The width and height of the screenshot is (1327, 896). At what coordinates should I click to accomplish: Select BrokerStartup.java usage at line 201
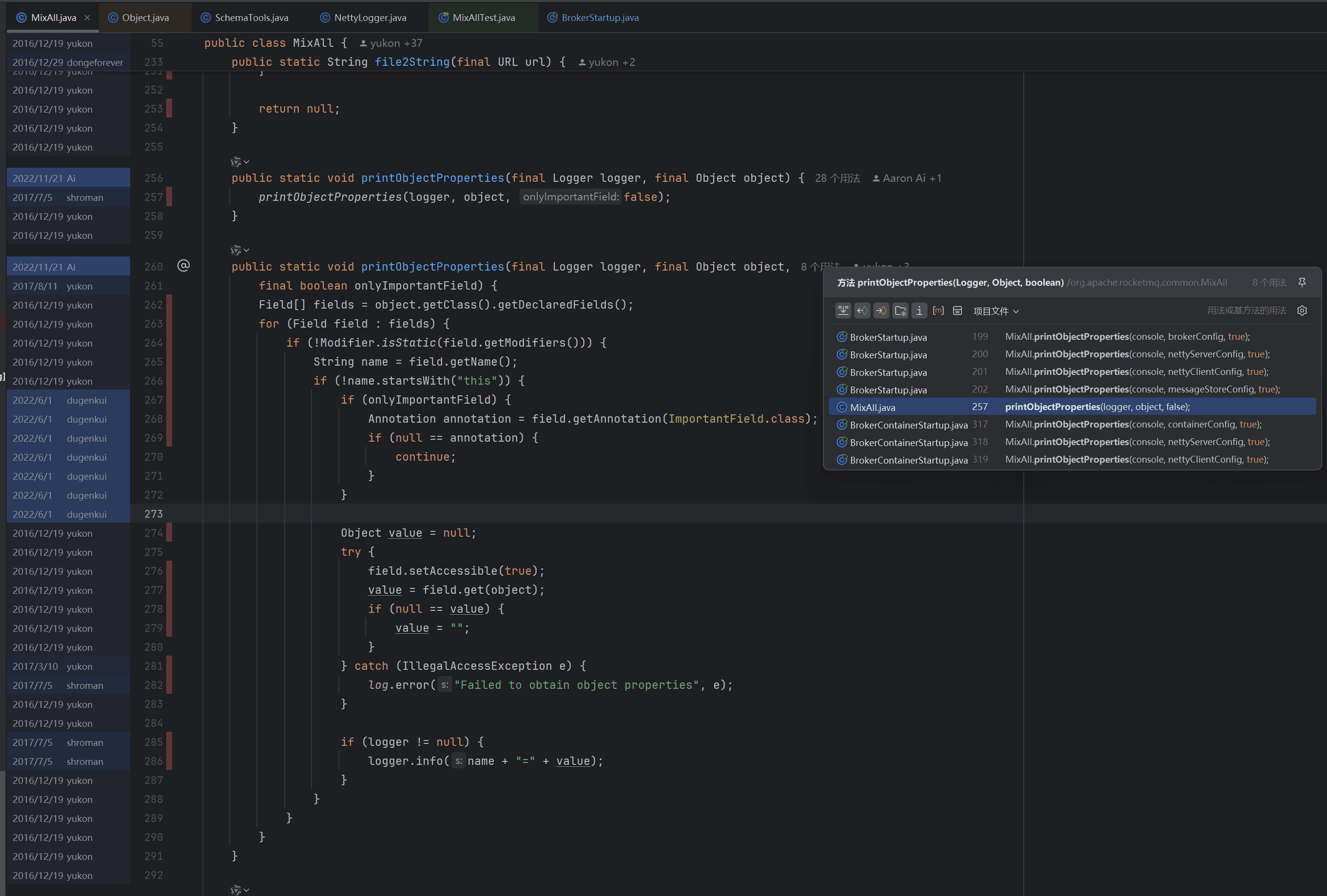click(x=1072, y=372)
